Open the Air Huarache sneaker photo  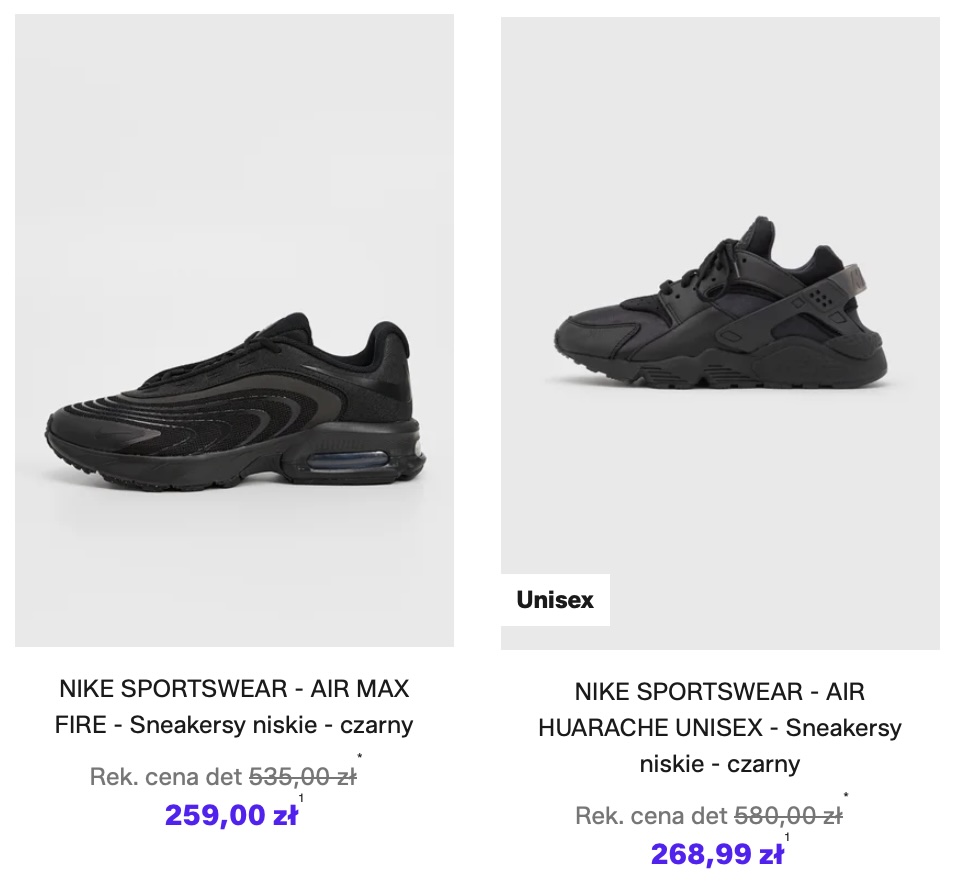[x=720, y=330]
